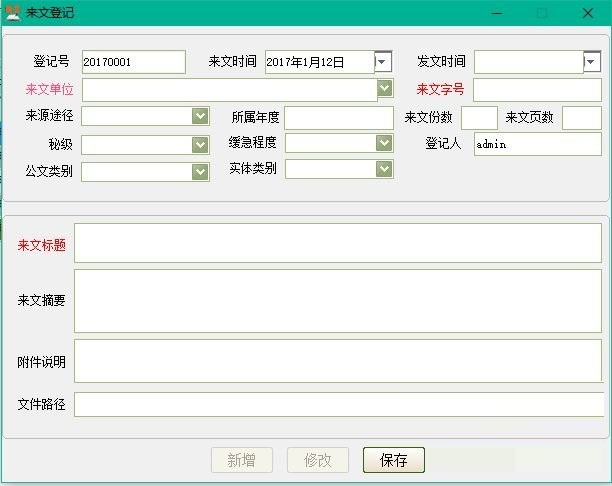612x486 pixels.
Task: Click into the 来文标题 text box
Action: coord(338,243)
